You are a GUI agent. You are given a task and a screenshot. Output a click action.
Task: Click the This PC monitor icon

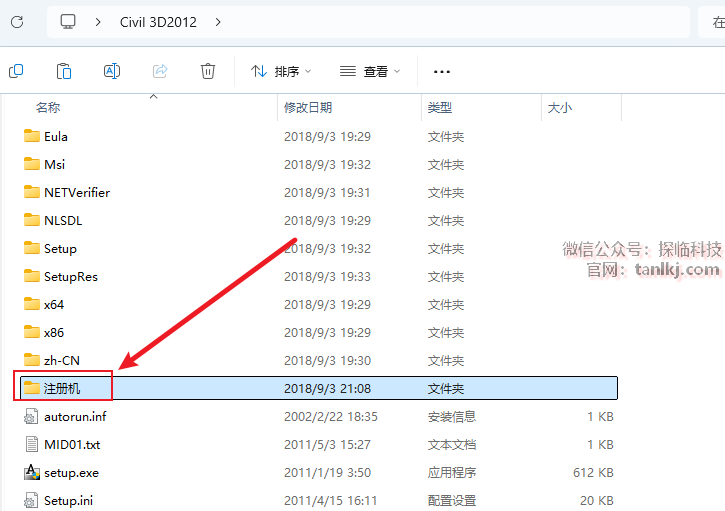pyautogui.click(x=68, y=21)
